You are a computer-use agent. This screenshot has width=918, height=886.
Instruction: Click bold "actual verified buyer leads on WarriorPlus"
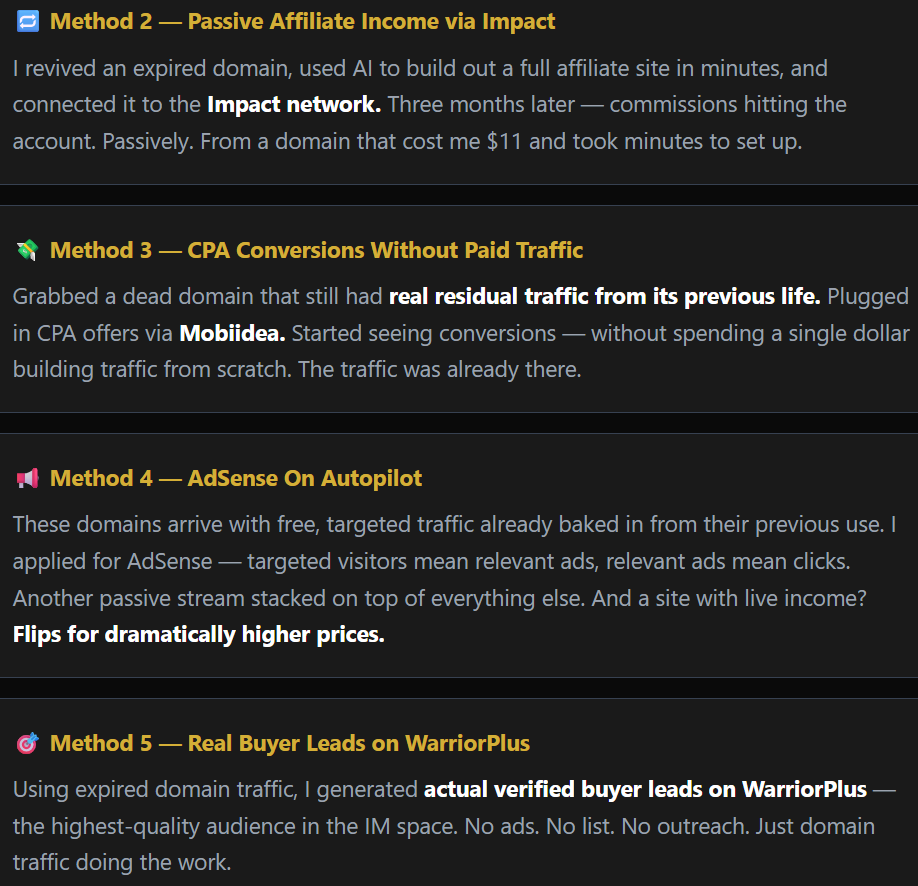point(645,790)
